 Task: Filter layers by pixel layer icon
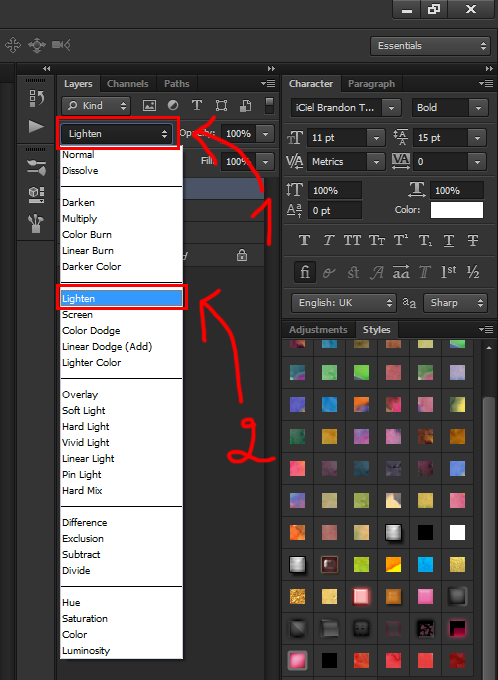[x=149, y=105]
